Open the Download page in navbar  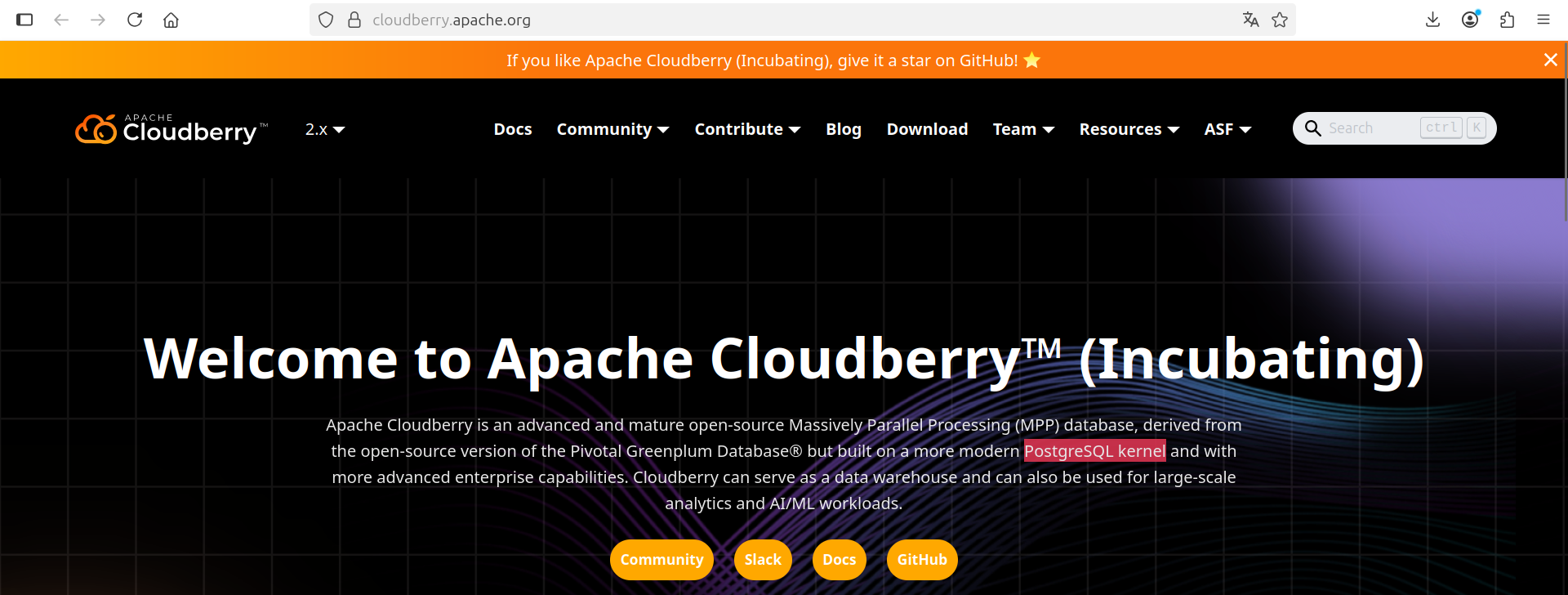pos(927,129)
